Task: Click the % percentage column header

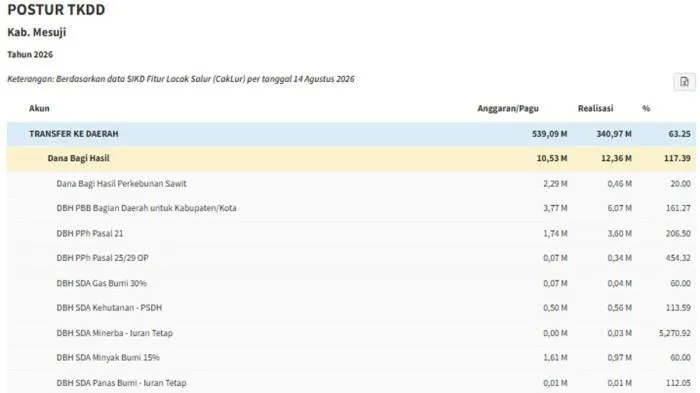Action: [x=646, y=108]
